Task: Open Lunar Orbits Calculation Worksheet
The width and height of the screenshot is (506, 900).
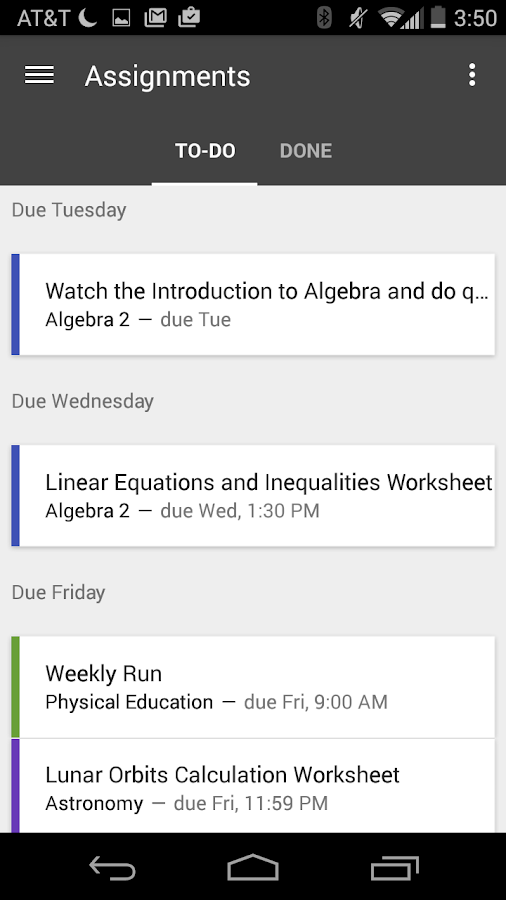Action: click(253, 786)
